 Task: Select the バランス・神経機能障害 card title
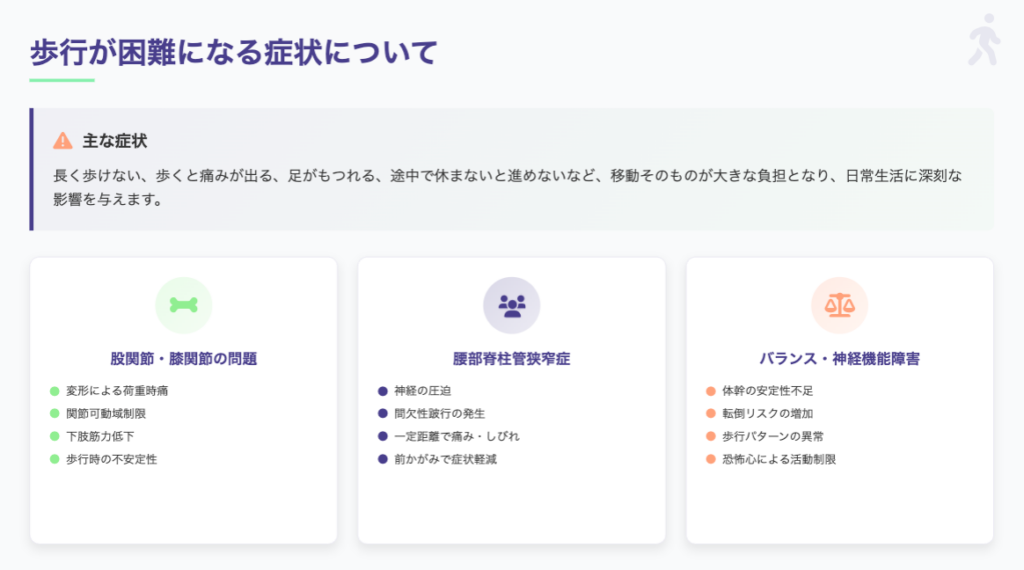(x=839, y=358)
